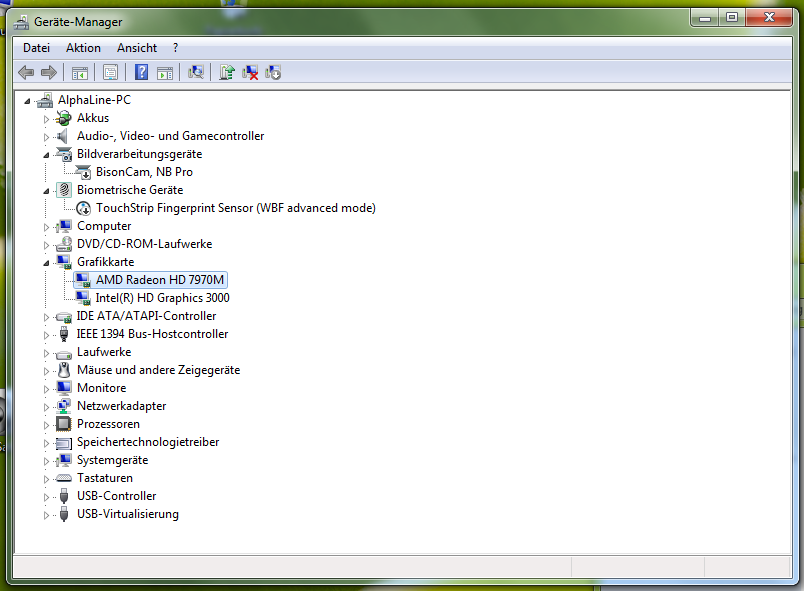This screenshot has height=591, width=804.
Task: Select TouchStrip Fingerprint Sensor (WBF advanced mode)
Action: point(236,208)
